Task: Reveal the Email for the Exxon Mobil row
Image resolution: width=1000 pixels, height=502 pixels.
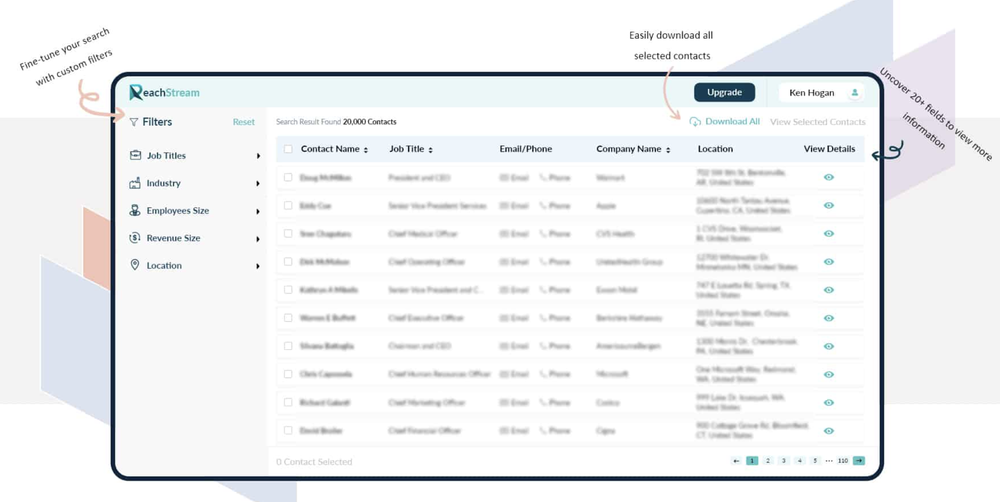Action: [x=514, y=290]
